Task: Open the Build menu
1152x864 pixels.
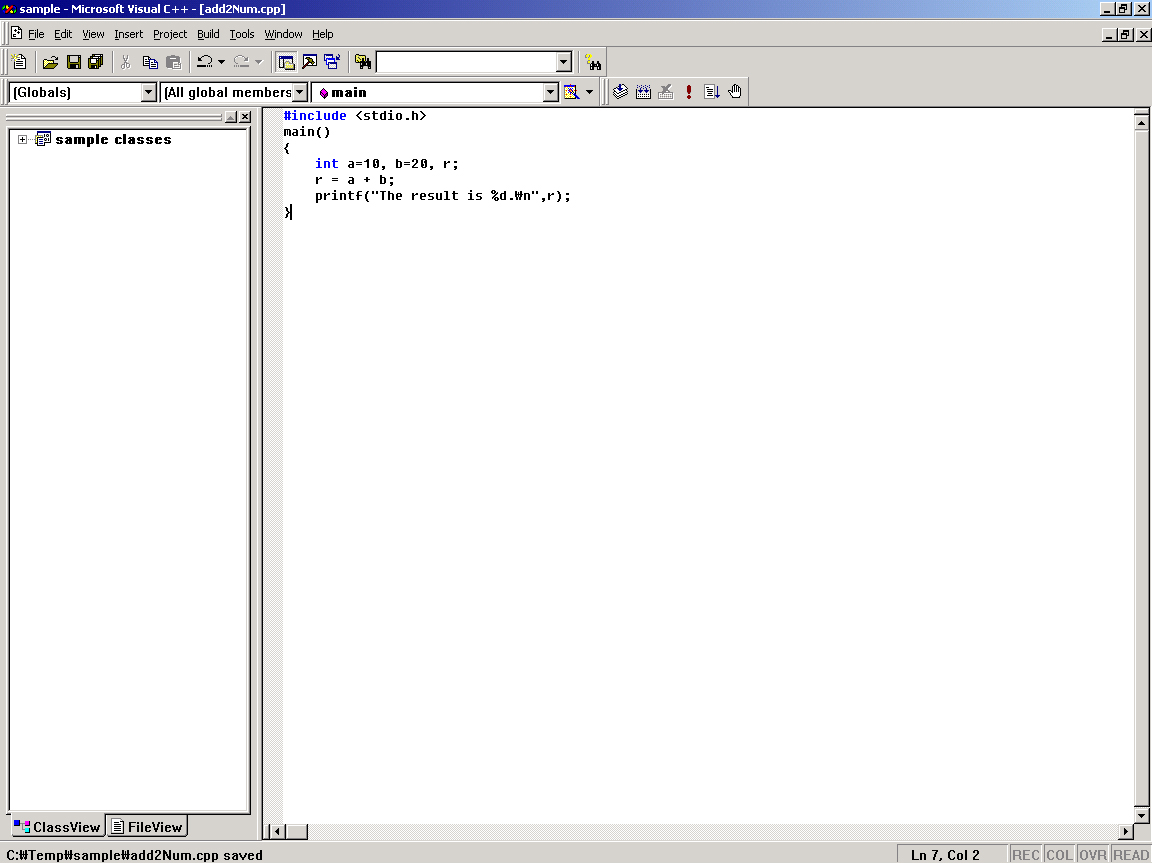Action: pyautogui.click(x=208, y=34)
